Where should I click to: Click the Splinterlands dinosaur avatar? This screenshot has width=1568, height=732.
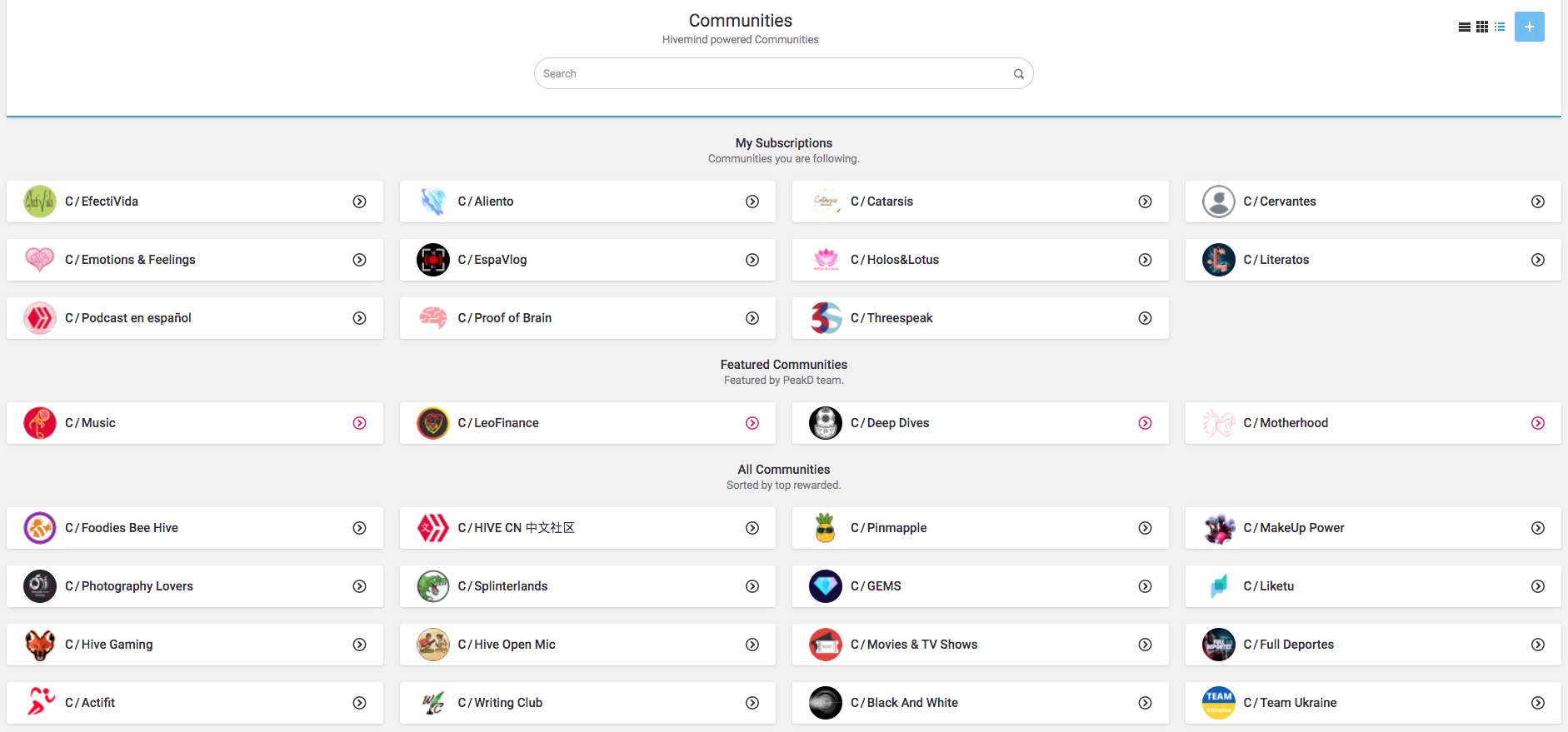click(x=433, y=586)
